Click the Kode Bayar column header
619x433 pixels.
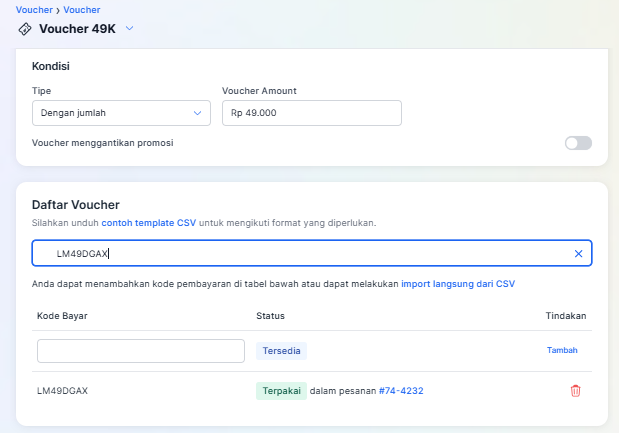point(62,316)
